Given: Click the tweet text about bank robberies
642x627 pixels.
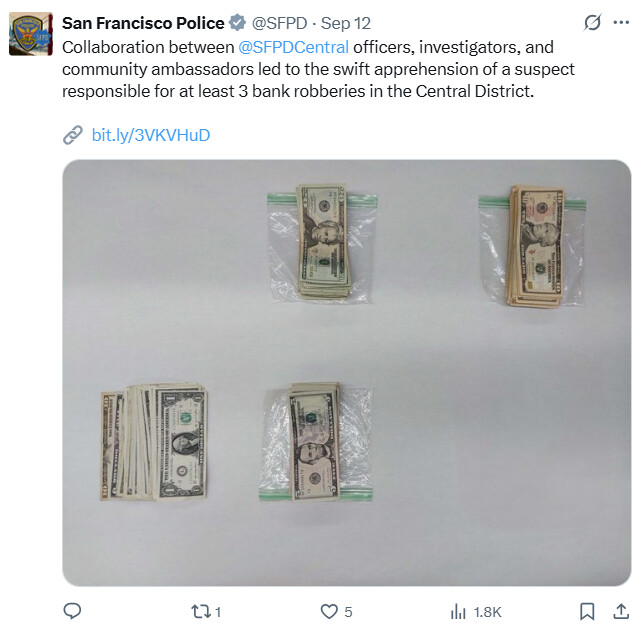Looking at the screenshot, I should click(318, 69).
